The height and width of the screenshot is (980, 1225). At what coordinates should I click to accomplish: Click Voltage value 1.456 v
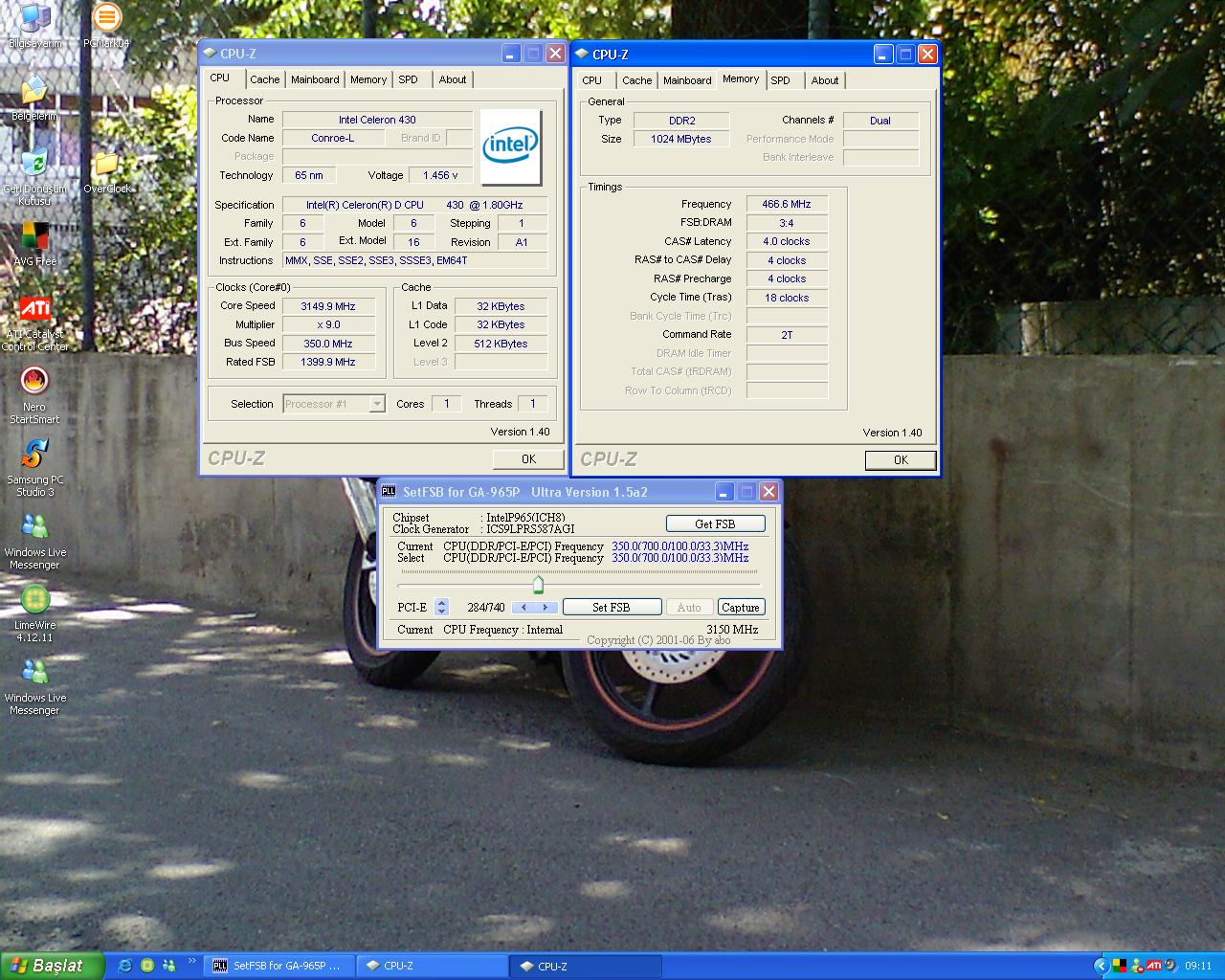tap(440, 175)
